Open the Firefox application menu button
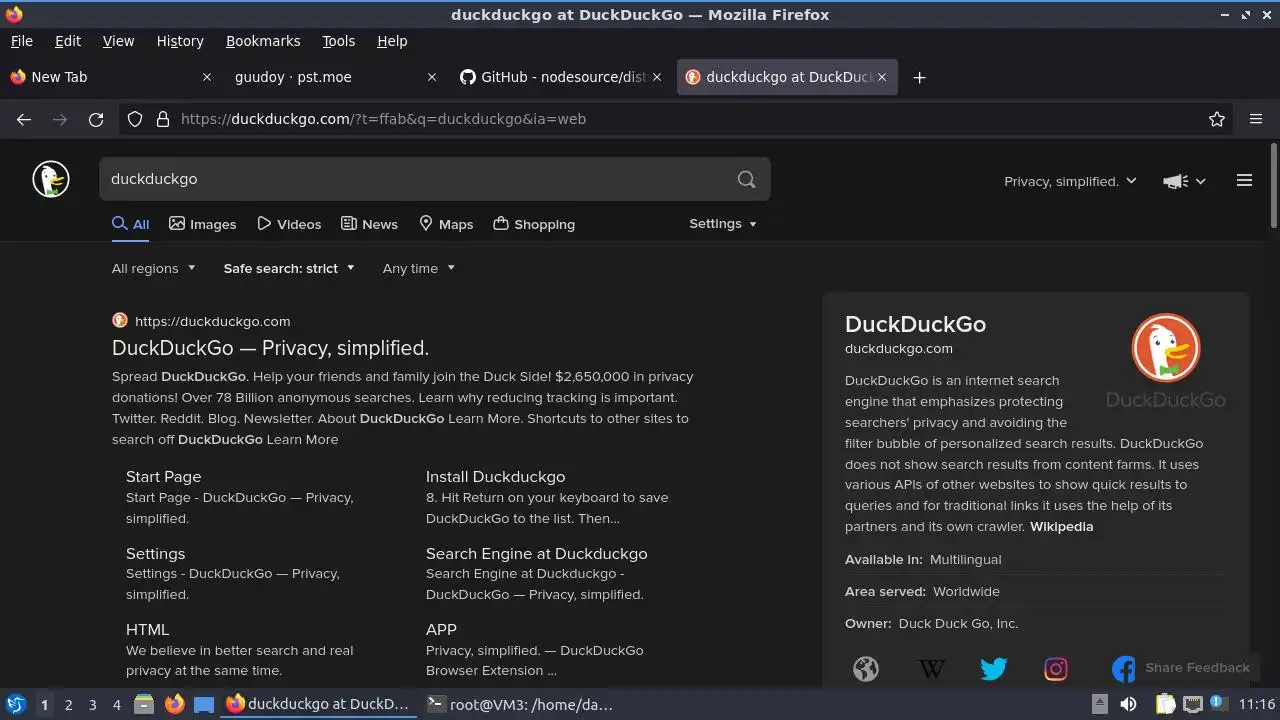 1256,119
